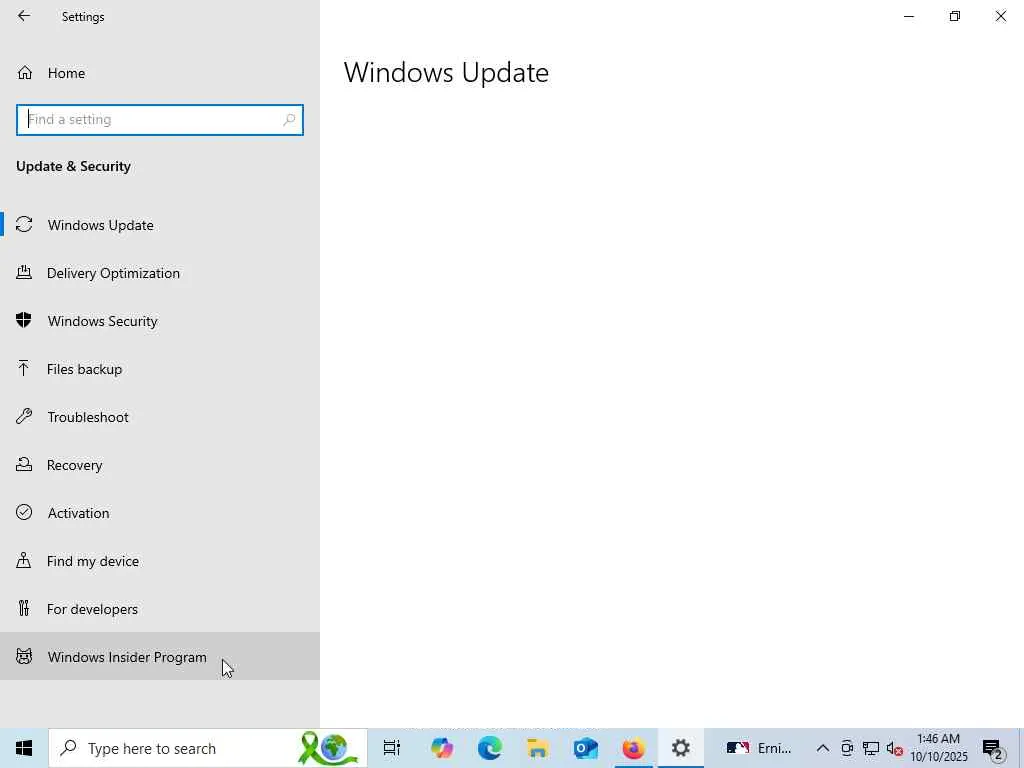The image size is (1024, 768).
Task: Open Find my device settings
Action: 160,561
